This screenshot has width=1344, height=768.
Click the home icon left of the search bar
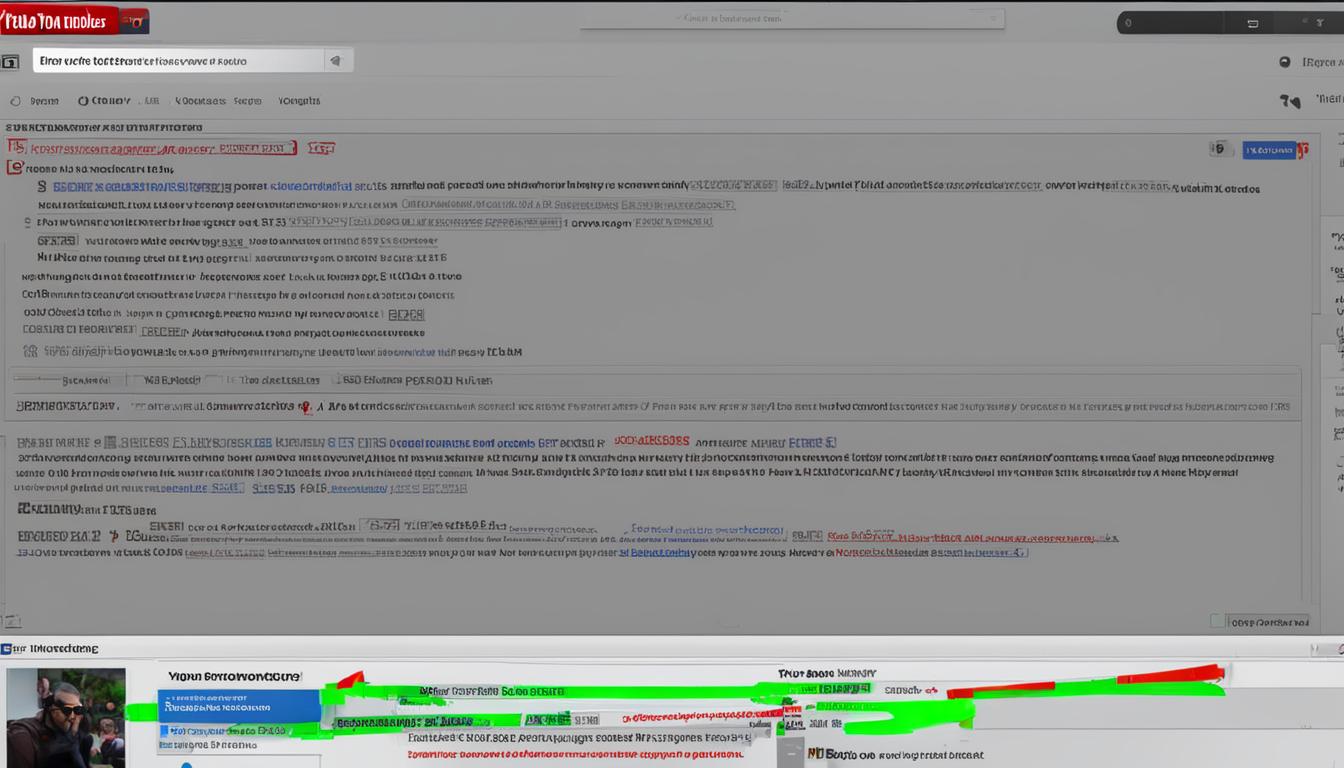[11, 60]
